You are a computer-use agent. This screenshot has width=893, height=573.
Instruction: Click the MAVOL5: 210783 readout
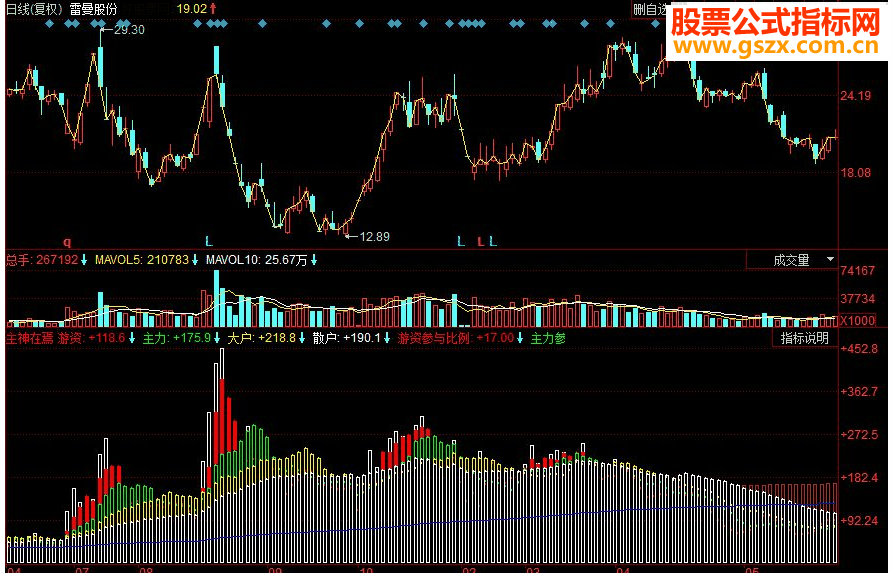pyautogui.click(x=142, y=260)
